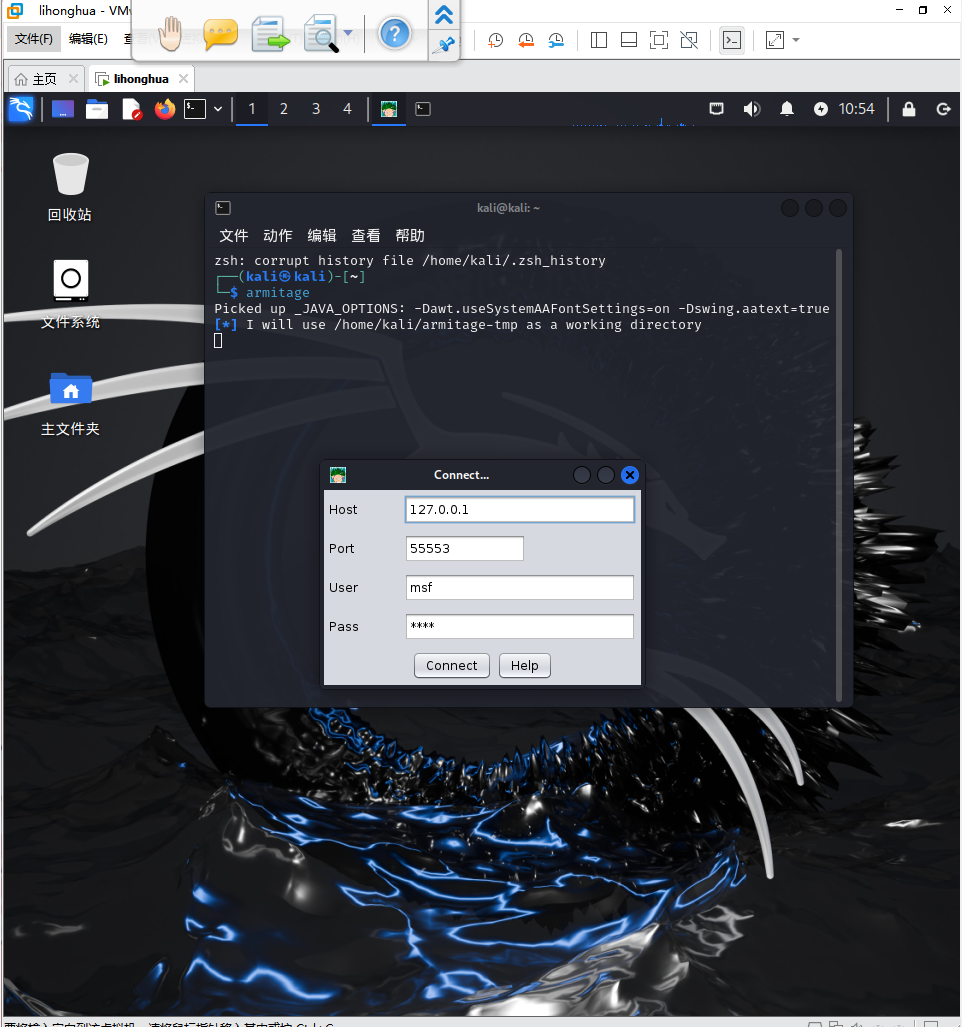Open the dropdown beside the magnifier icon
This screenshot has height=1027, width=962.
point(348,33)
